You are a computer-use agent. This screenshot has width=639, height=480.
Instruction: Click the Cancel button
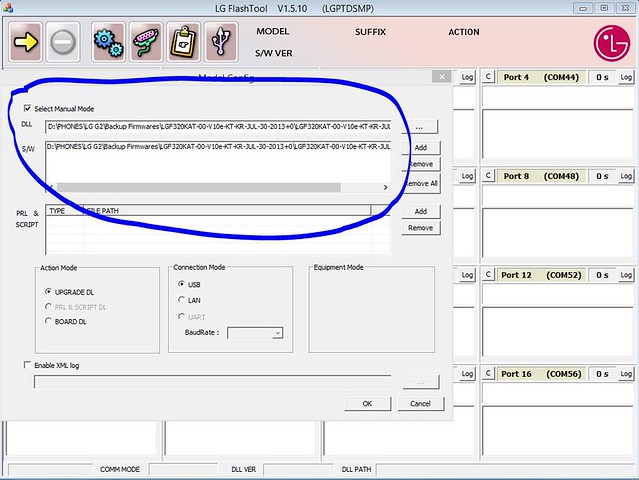tap(420, 403)
